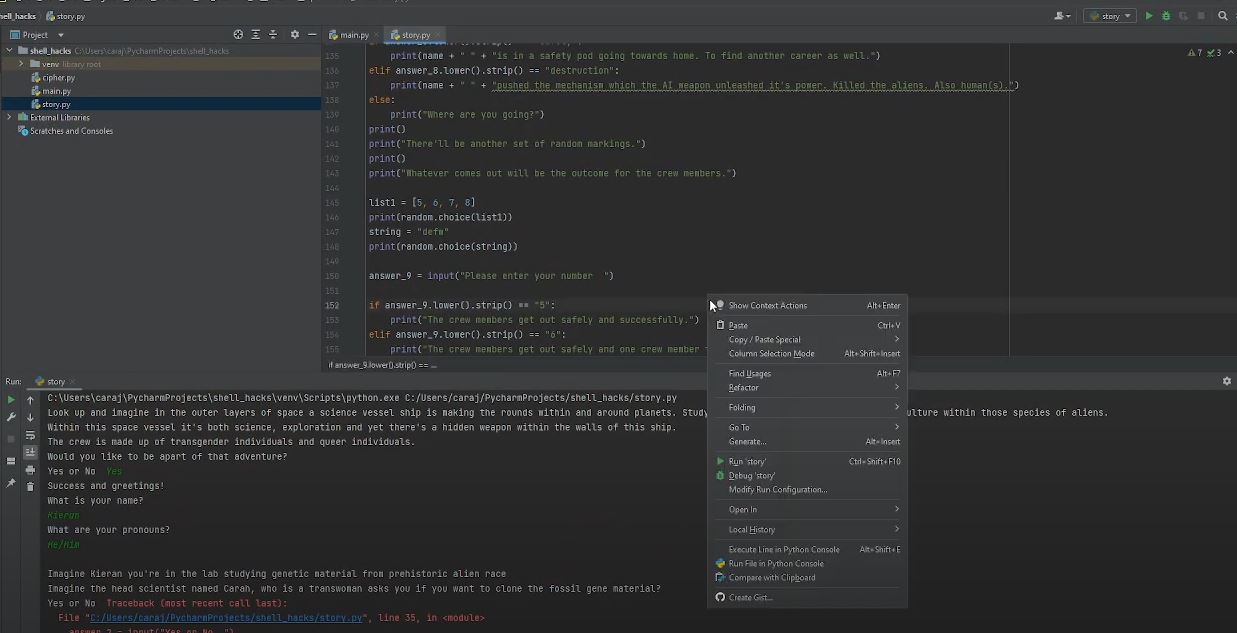Click Clear All trash icon in Run console

pos(30,487)
